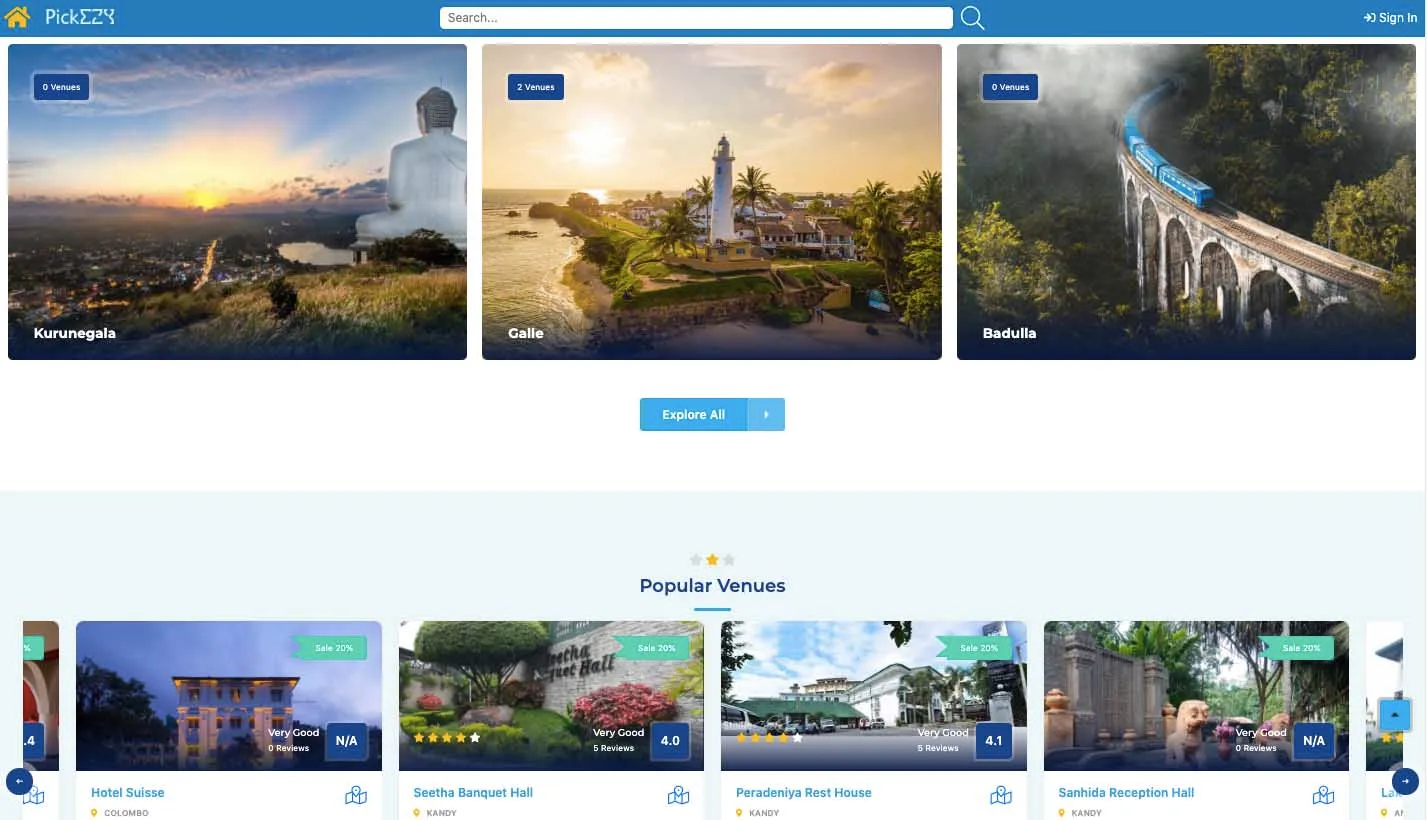This screenshot has height=820, width=1427.
Task: Click the star rating on Seetha Banquet Hall
Action: point(447,738)
